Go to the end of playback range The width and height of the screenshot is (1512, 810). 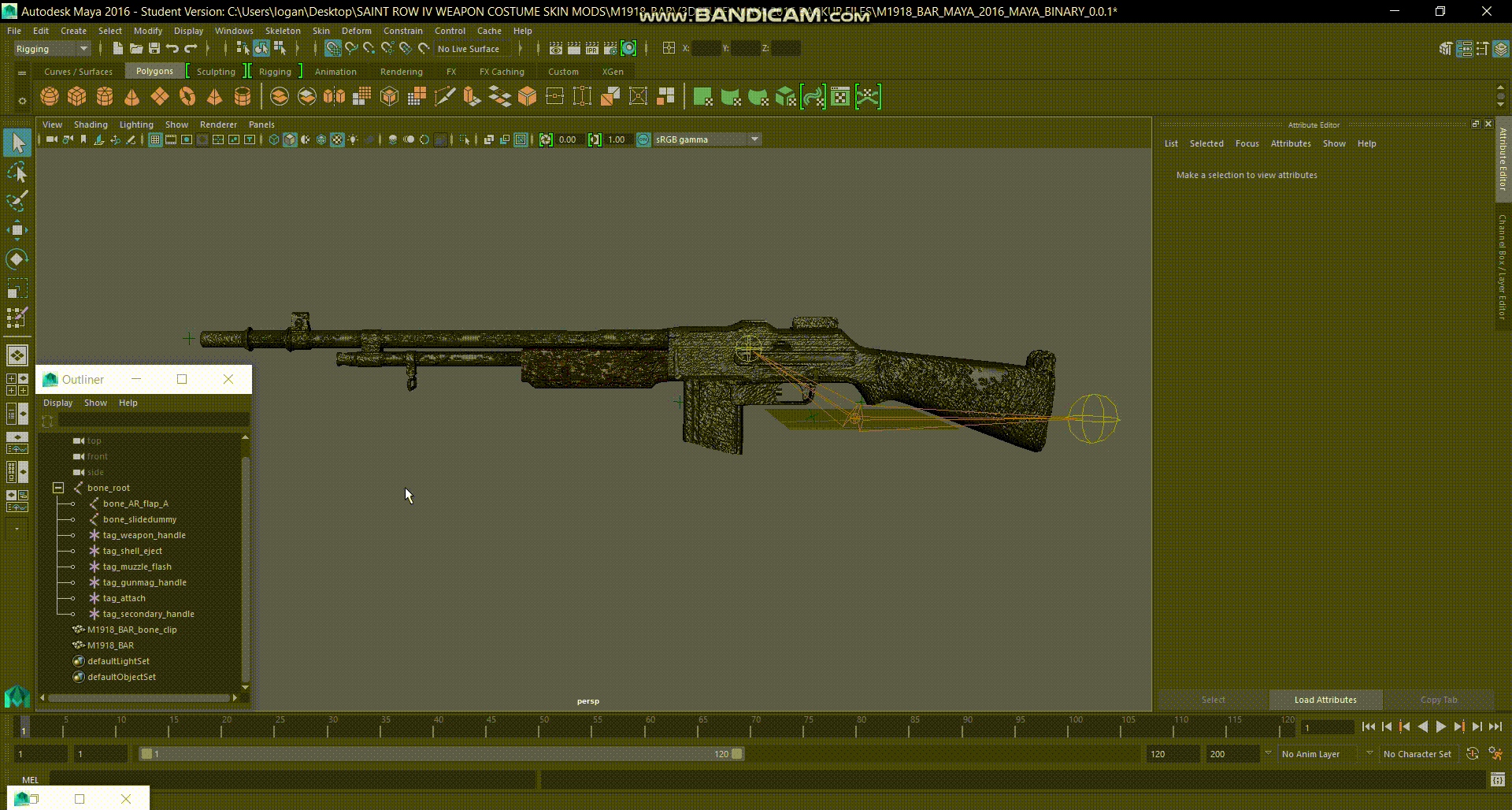[1495, 726]
